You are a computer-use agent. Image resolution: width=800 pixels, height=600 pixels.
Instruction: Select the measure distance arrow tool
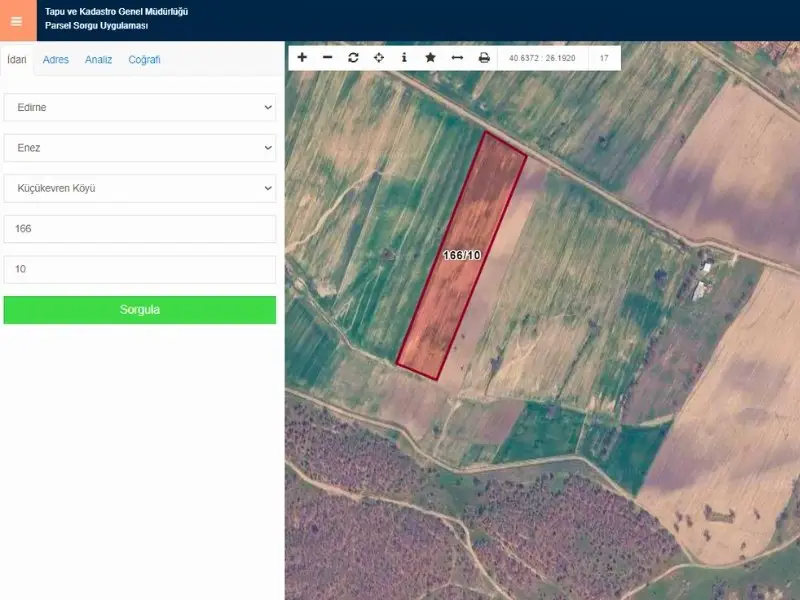pyautogui.click(x=457, y=58)
